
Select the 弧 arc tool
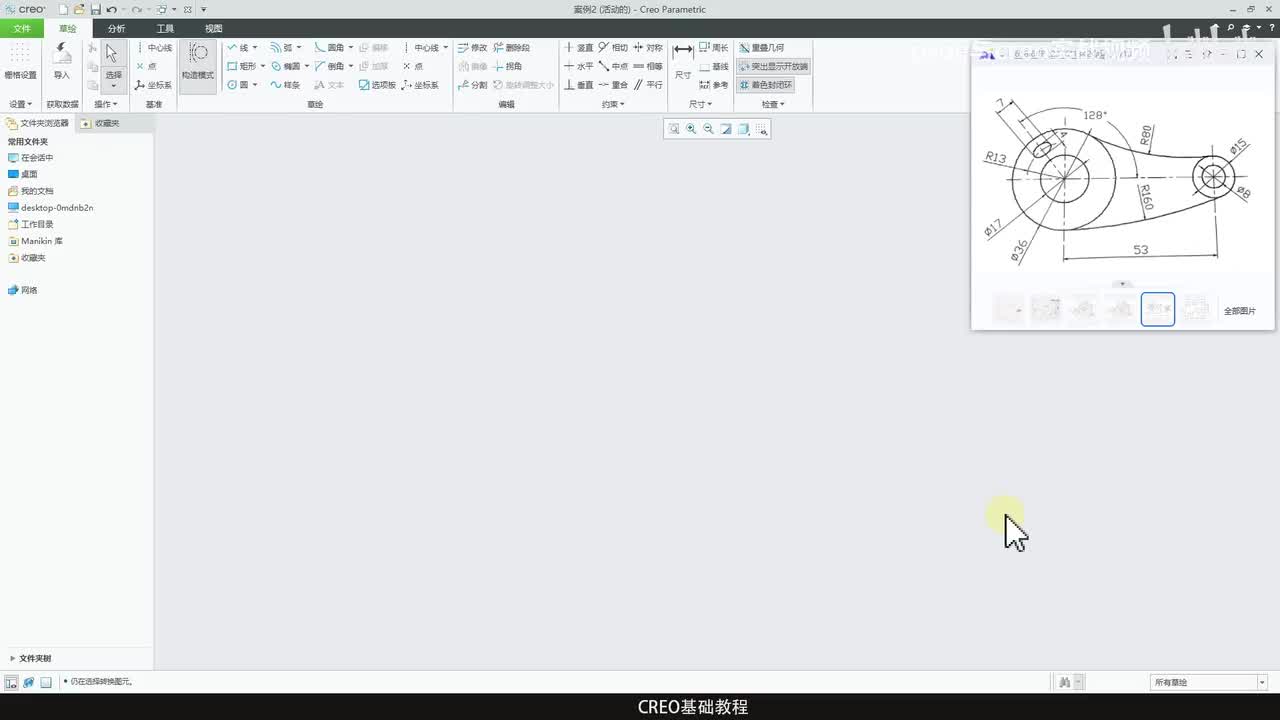(x=281, y=47)
